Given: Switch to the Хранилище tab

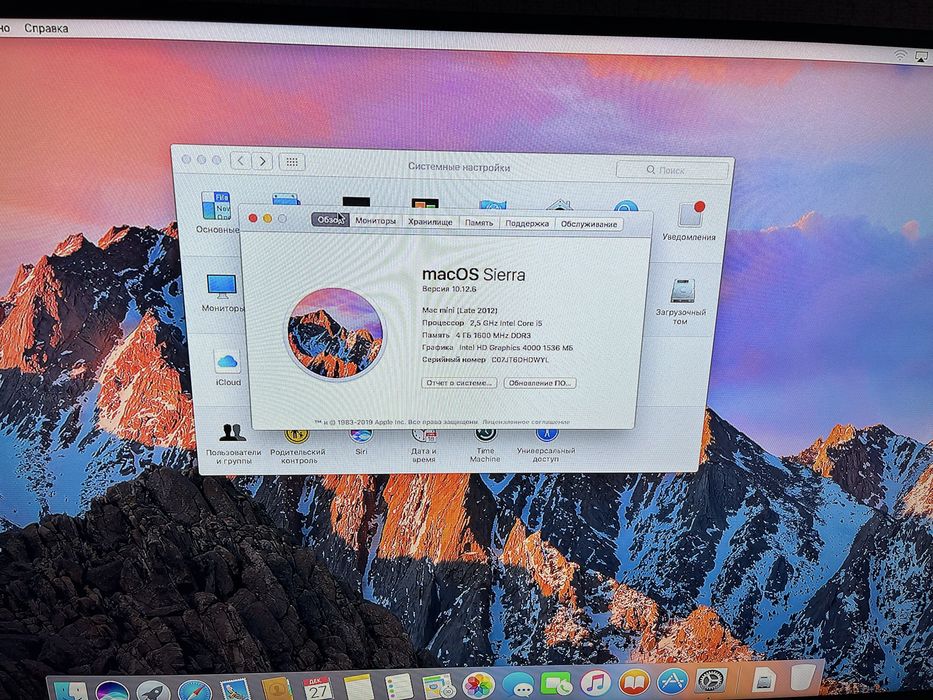Looking at the screenshot, I should pos(430,221).
